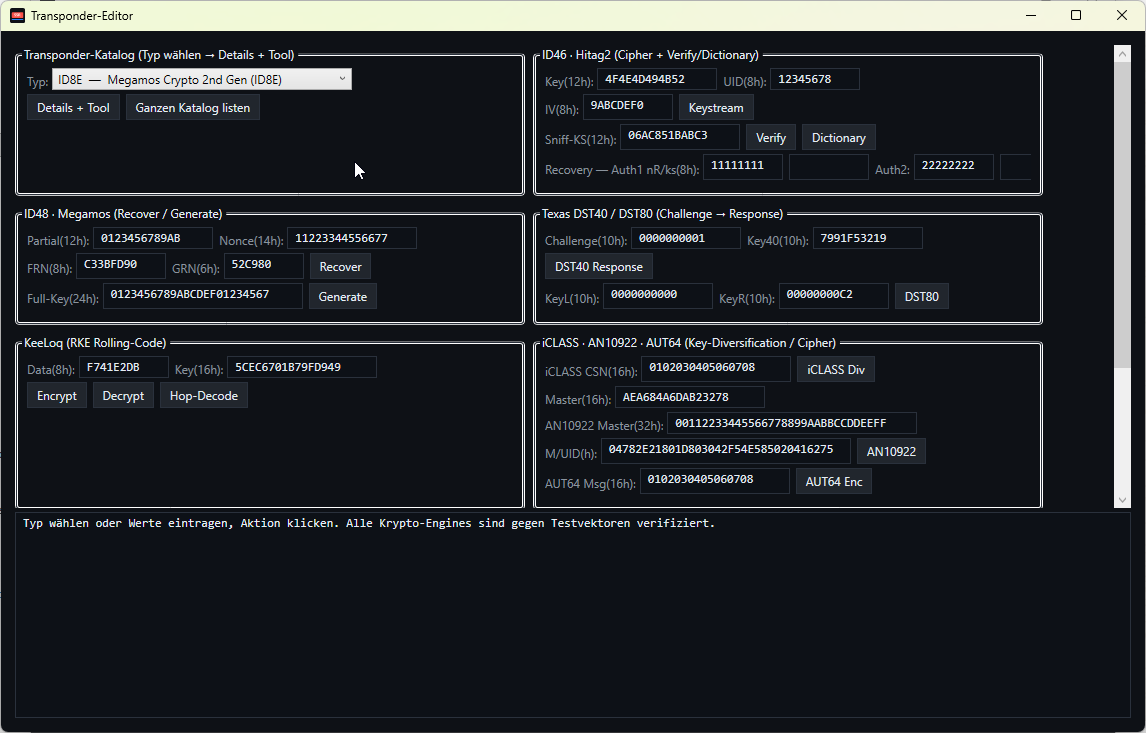Screen dimensions: 1146x733
Task: Click the scrollbar down arrow
Action: (x=1122, y=500)
